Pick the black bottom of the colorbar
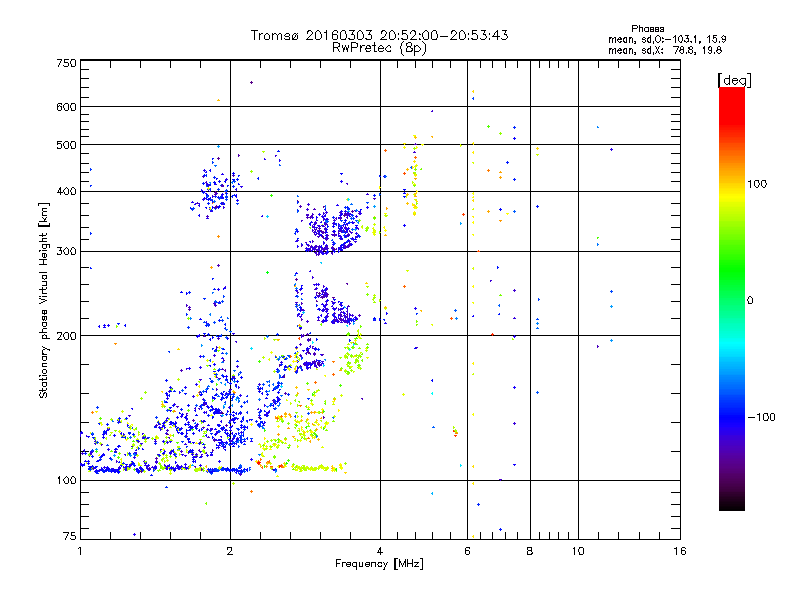The image size is (800, 600). coord(732,505)
